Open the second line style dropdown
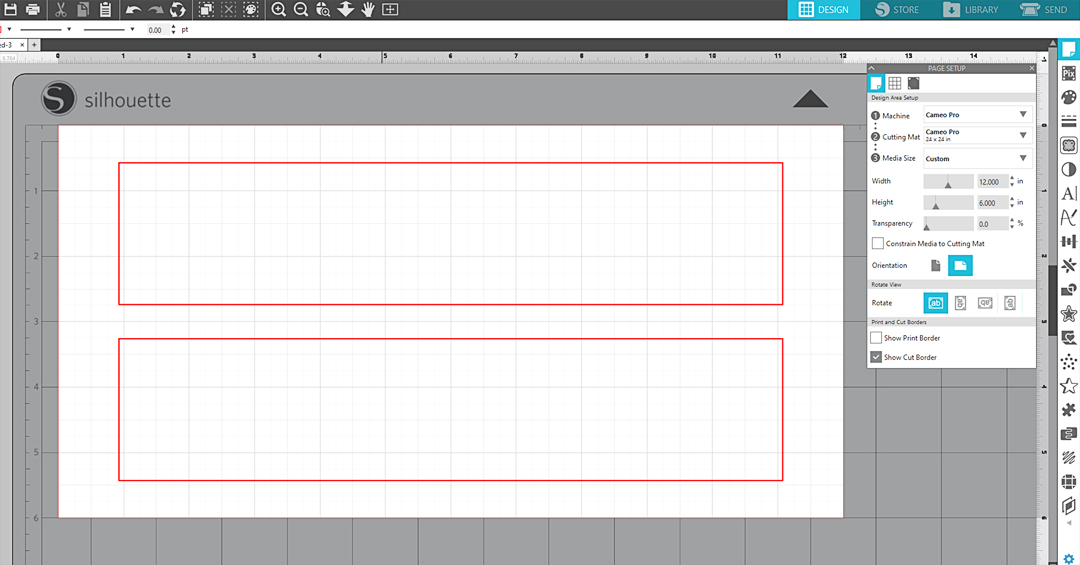 (x=132, y=30)
